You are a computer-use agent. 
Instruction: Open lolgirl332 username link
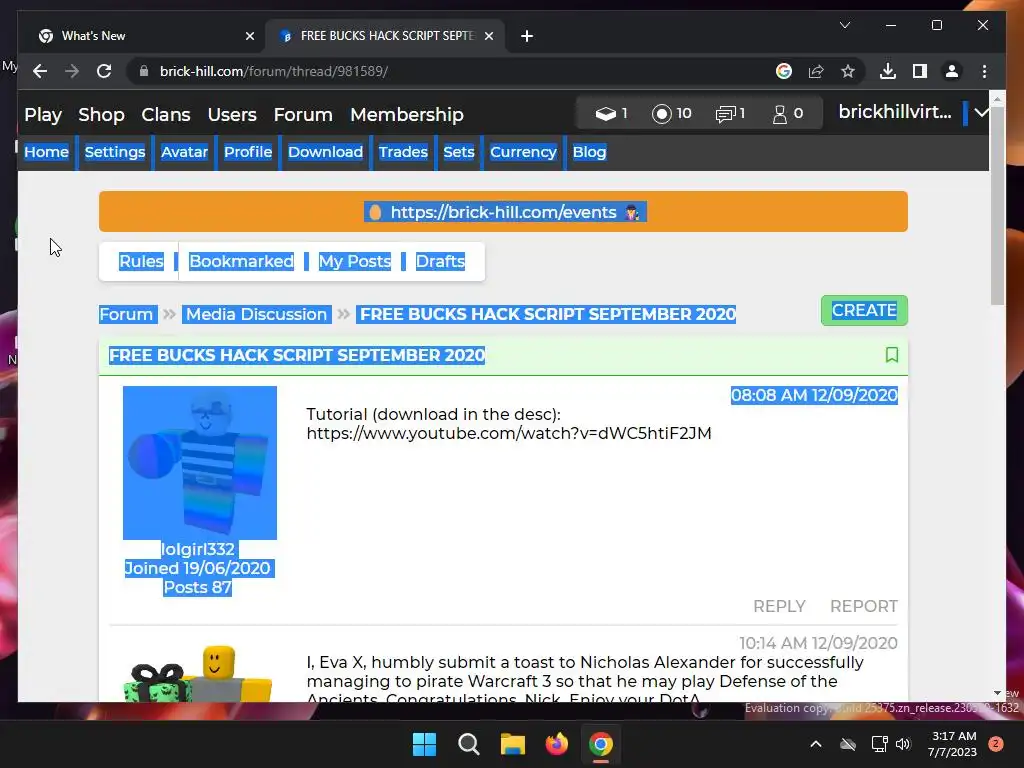click(x=197, y=549)
